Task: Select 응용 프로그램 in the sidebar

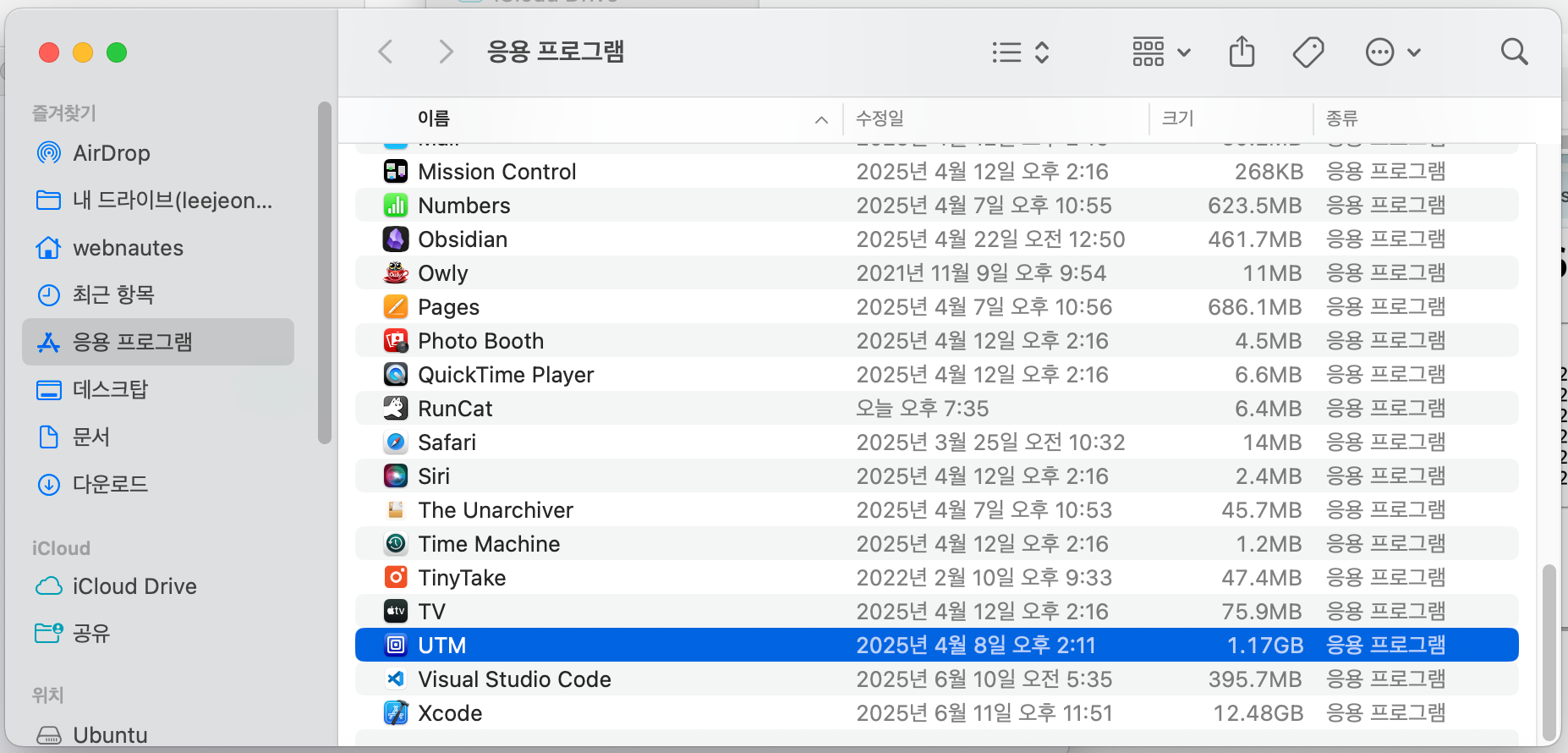Action: pos(158,342)
